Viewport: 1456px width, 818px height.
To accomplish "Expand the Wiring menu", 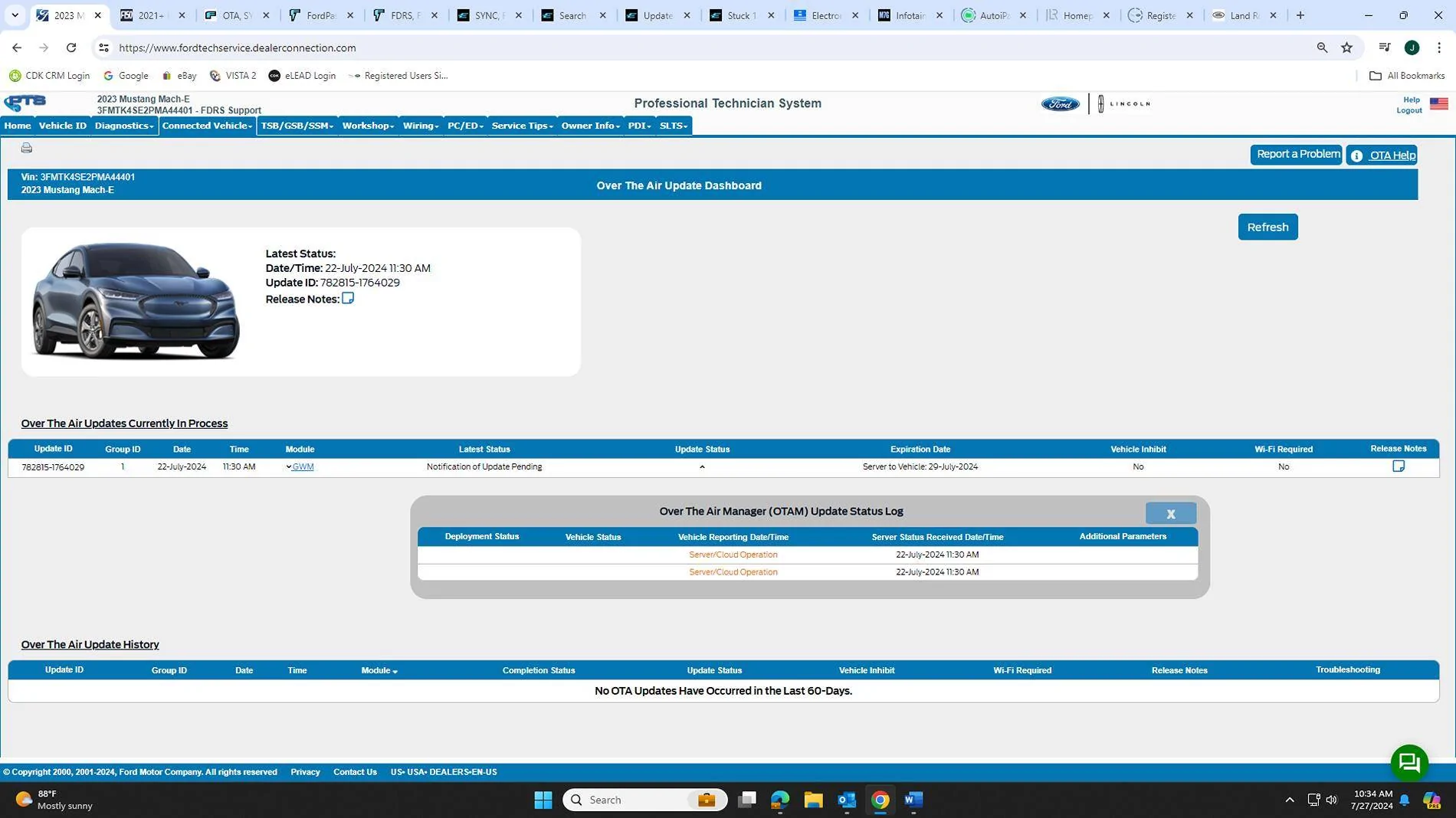I will (x=421, y=126).
